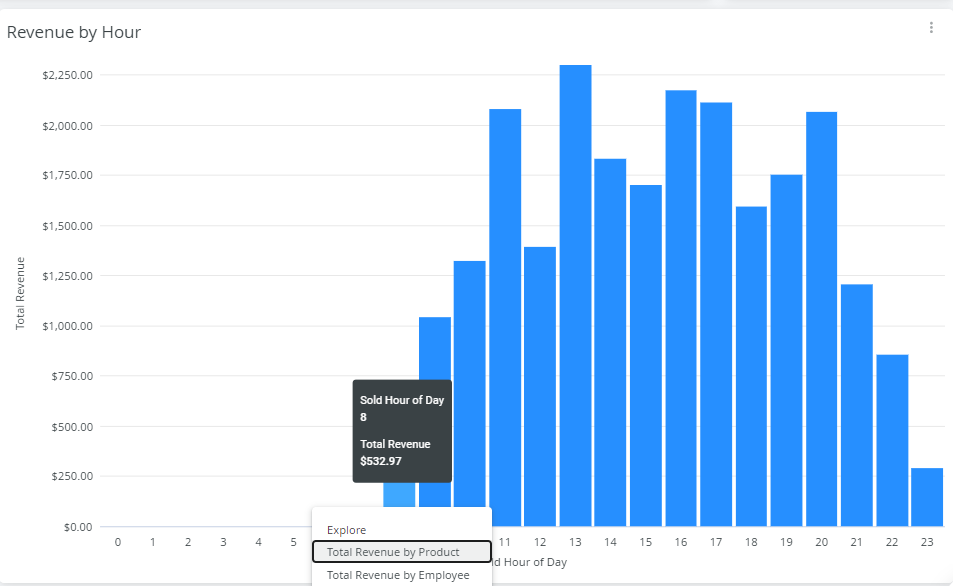Viewport: 953px width, 586px height.
Task: Click the hour 20 revenue bar
Action: pos(822,319)
